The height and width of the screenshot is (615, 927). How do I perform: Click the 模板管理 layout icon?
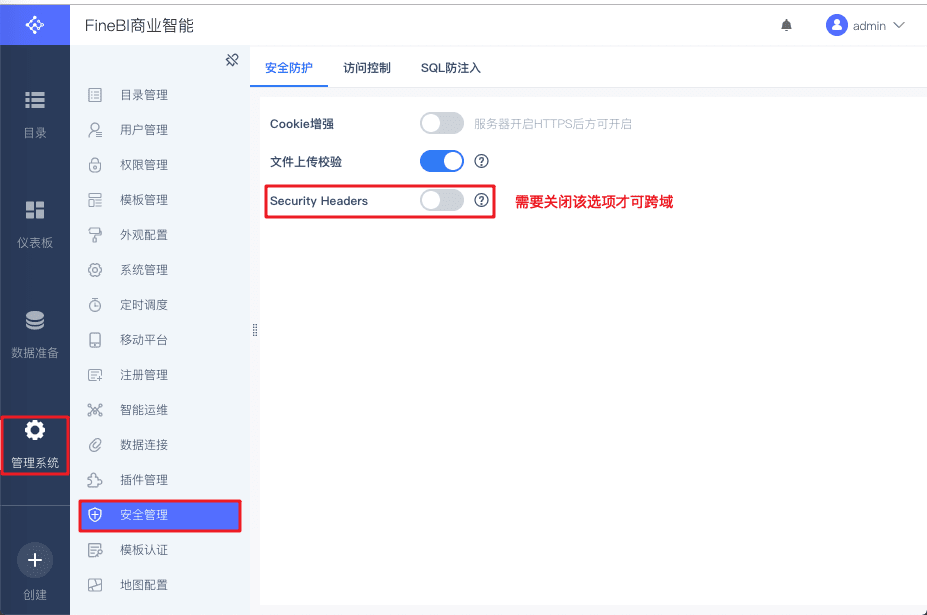(95, 200)
